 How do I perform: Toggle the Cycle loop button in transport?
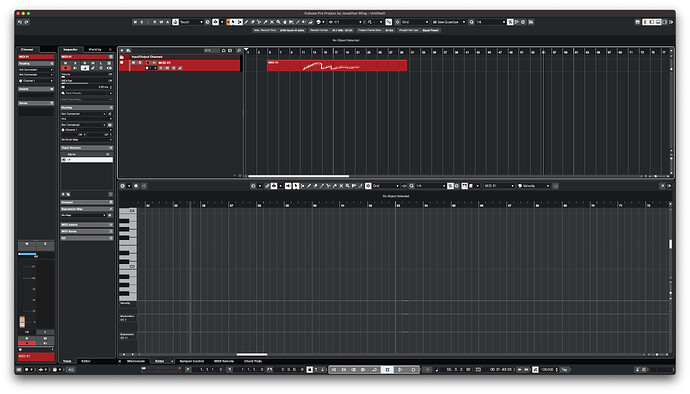pos(374,370)
